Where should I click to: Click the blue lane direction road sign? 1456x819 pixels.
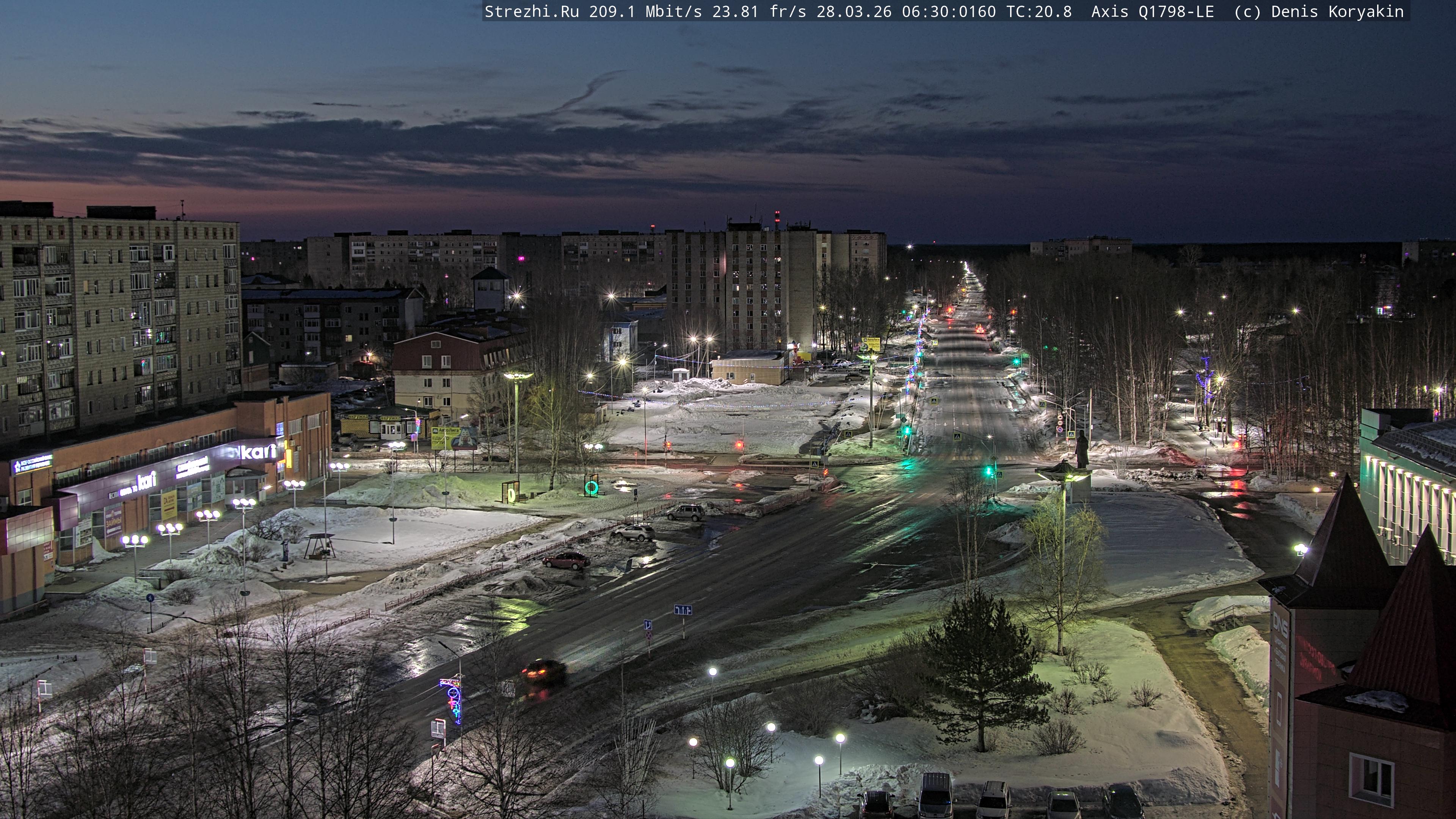point(683,610)
